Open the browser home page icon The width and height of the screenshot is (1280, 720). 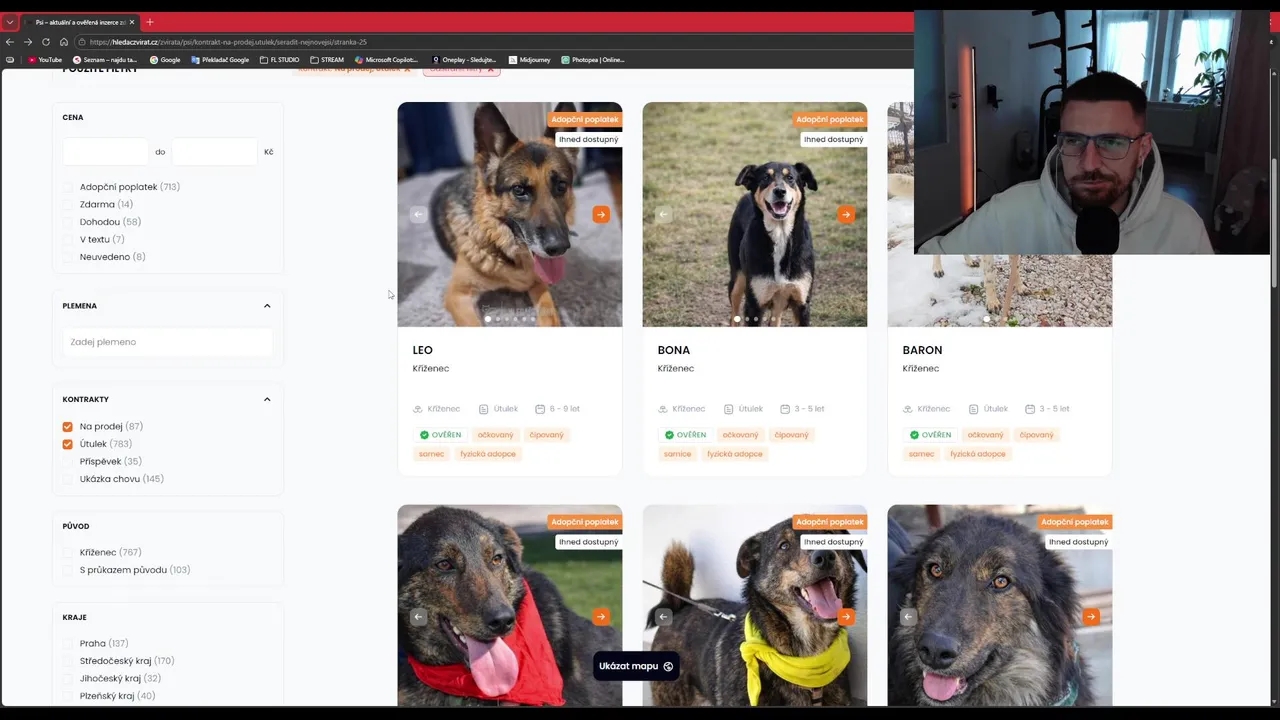click(63, 42)
